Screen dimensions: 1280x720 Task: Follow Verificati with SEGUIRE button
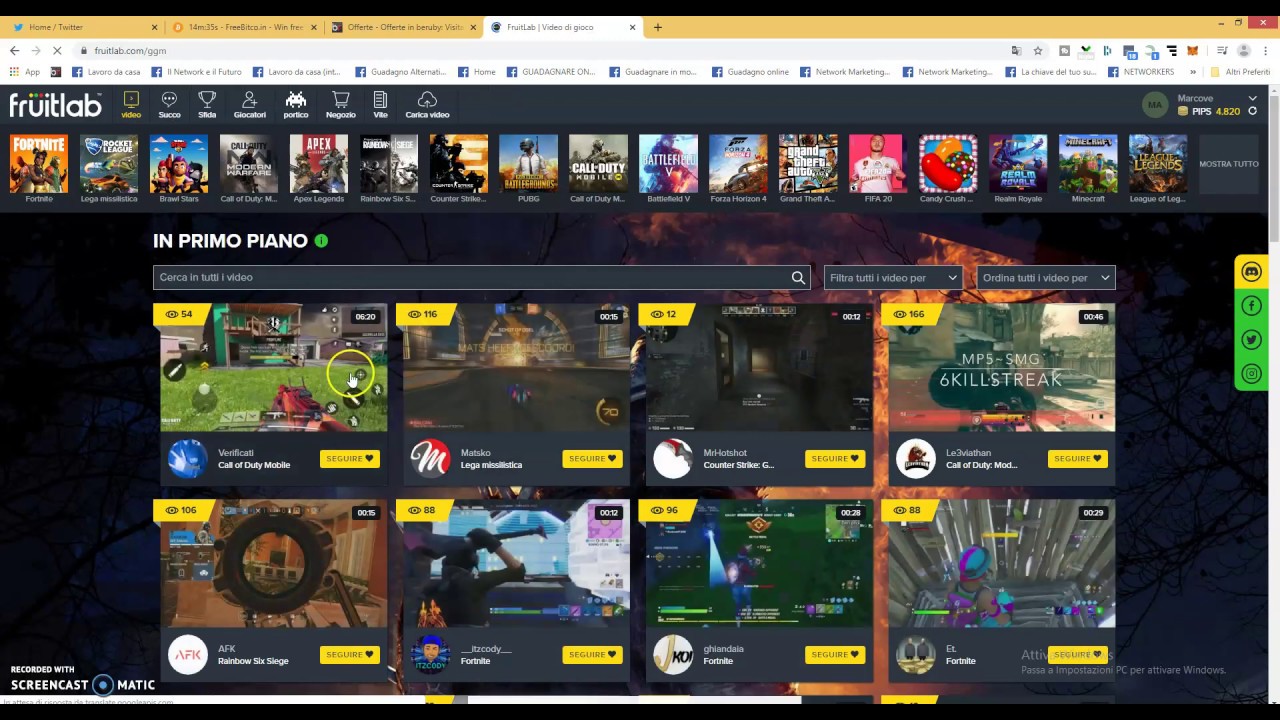click(x=349, y=459)
